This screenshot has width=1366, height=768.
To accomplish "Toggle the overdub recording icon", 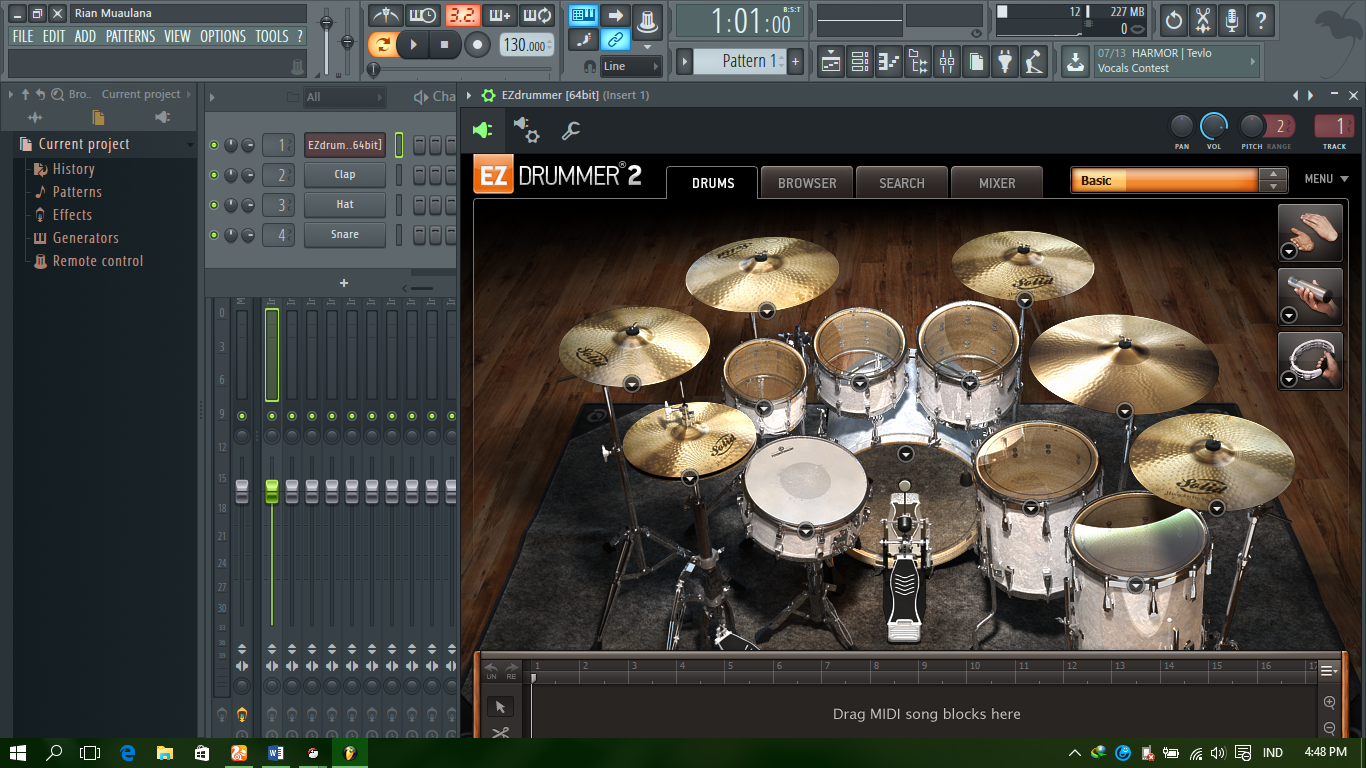I will click(499, 16).
